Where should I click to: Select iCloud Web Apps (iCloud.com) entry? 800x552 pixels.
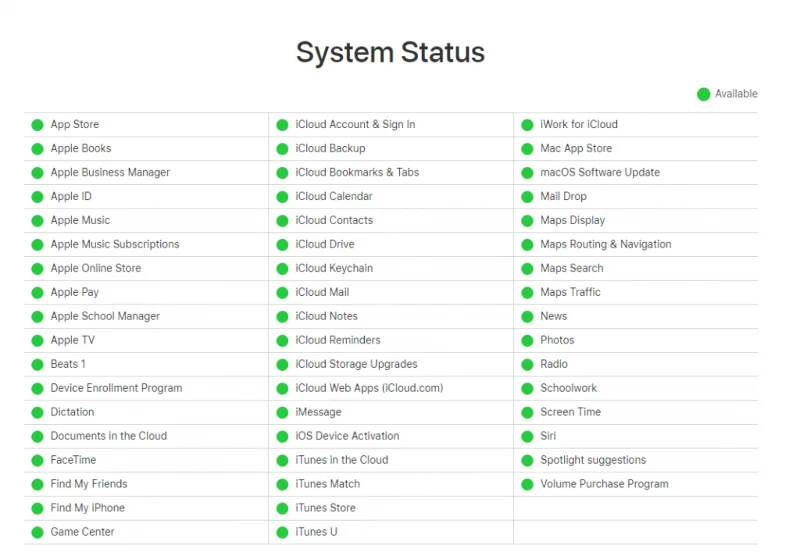click(x=369, y=388)
